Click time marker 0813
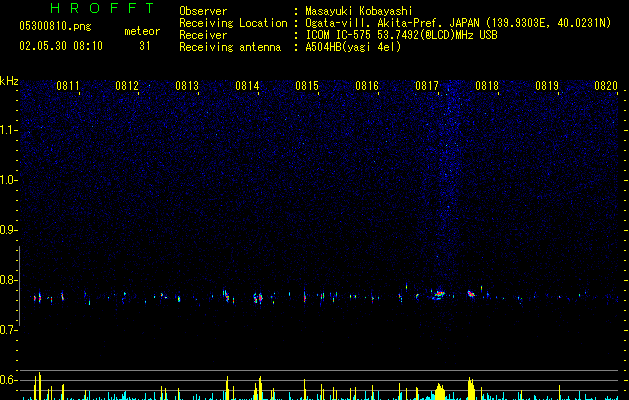The image size is (629, 400). [x=187, y=86]
